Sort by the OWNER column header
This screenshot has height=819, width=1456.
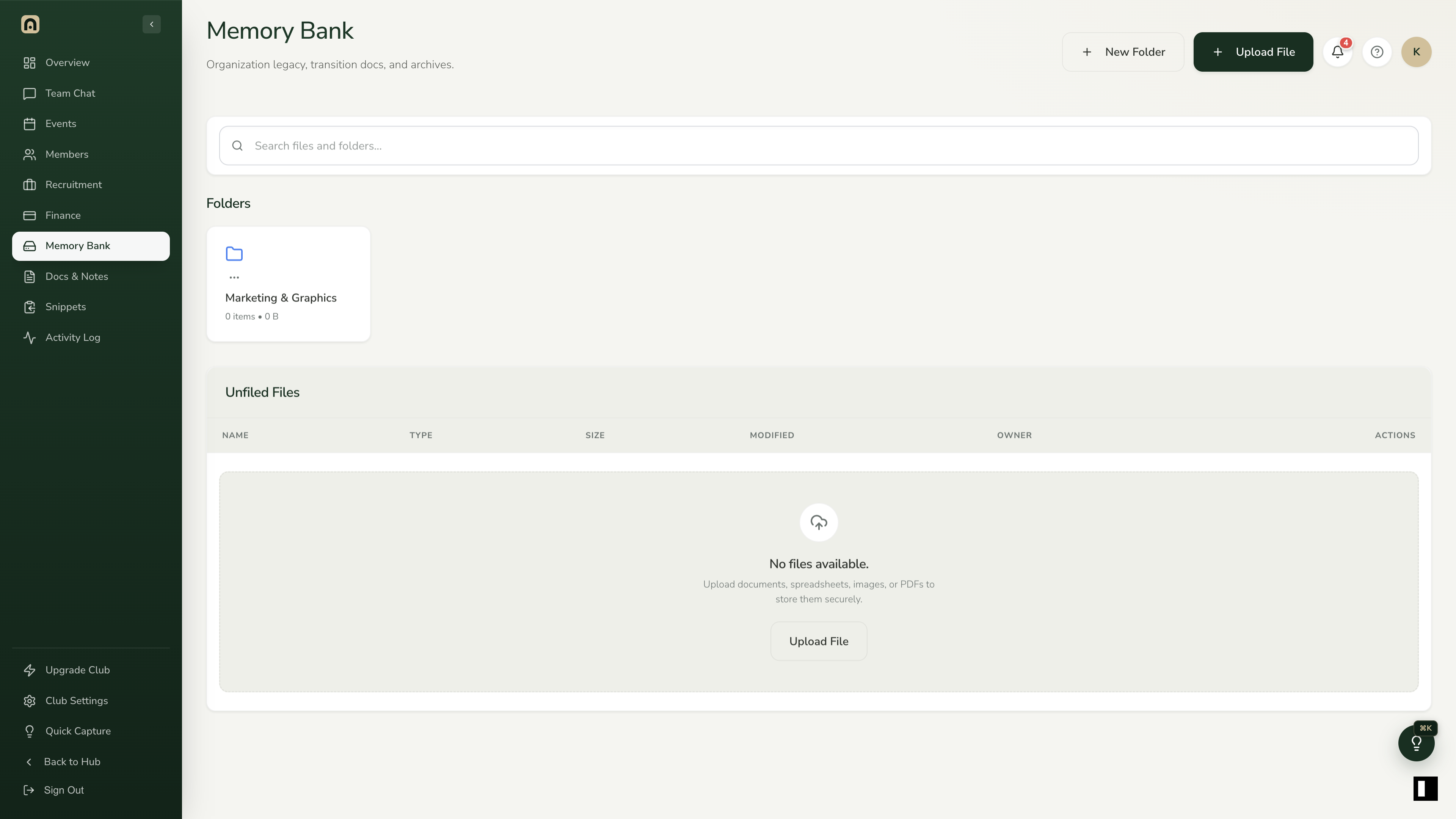(x=1015, y=435)
